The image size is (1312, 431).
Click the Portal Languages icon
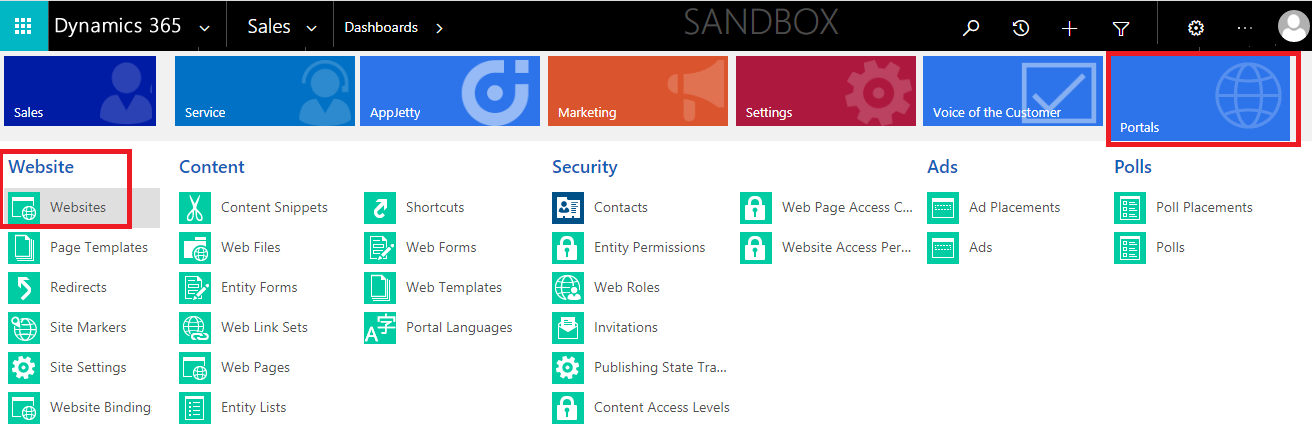tap(380, 327)
